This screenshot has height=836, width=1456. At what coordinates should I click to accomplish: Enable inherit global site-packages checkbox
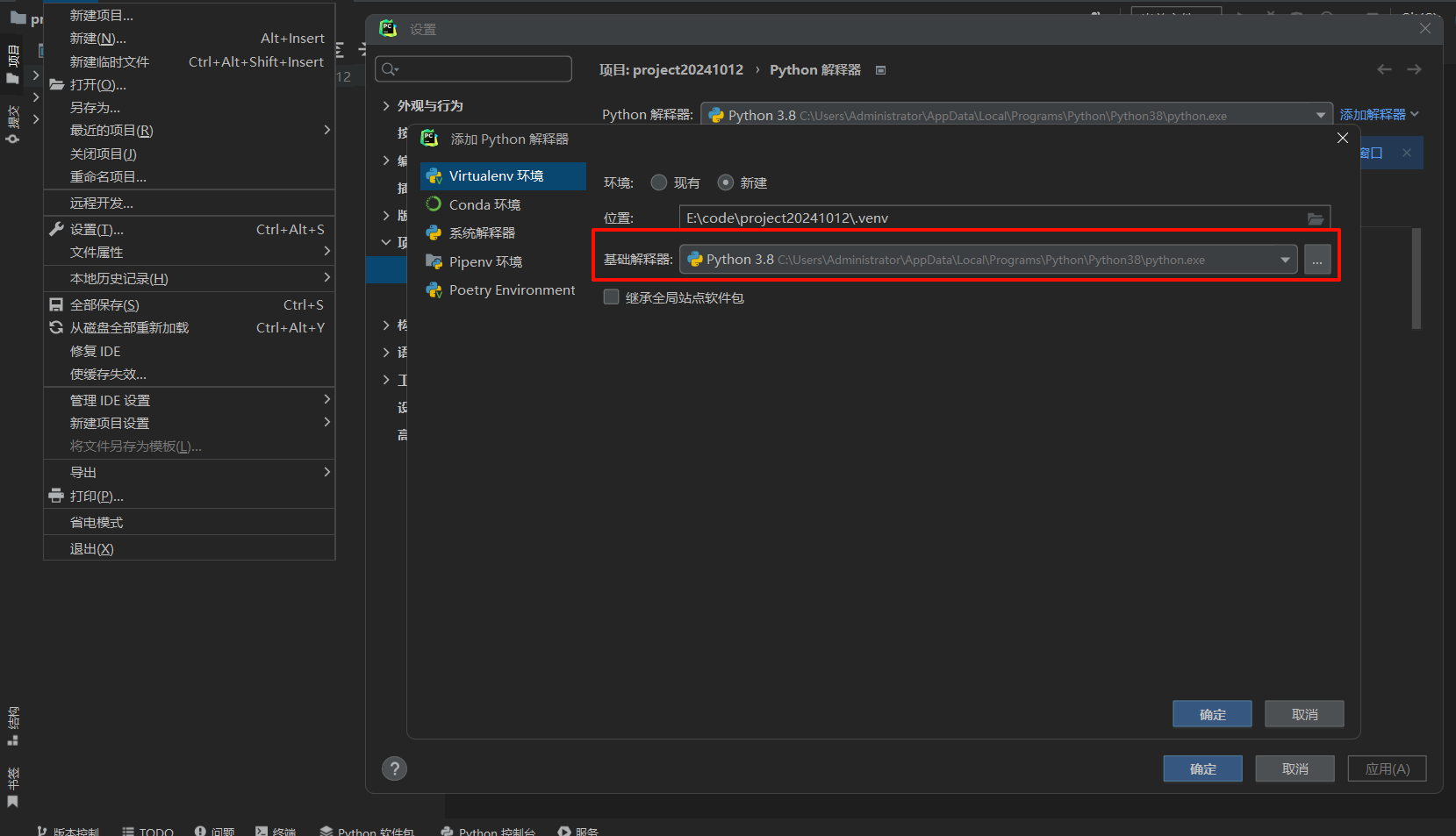pyautogui.click(x=612, y=297)
